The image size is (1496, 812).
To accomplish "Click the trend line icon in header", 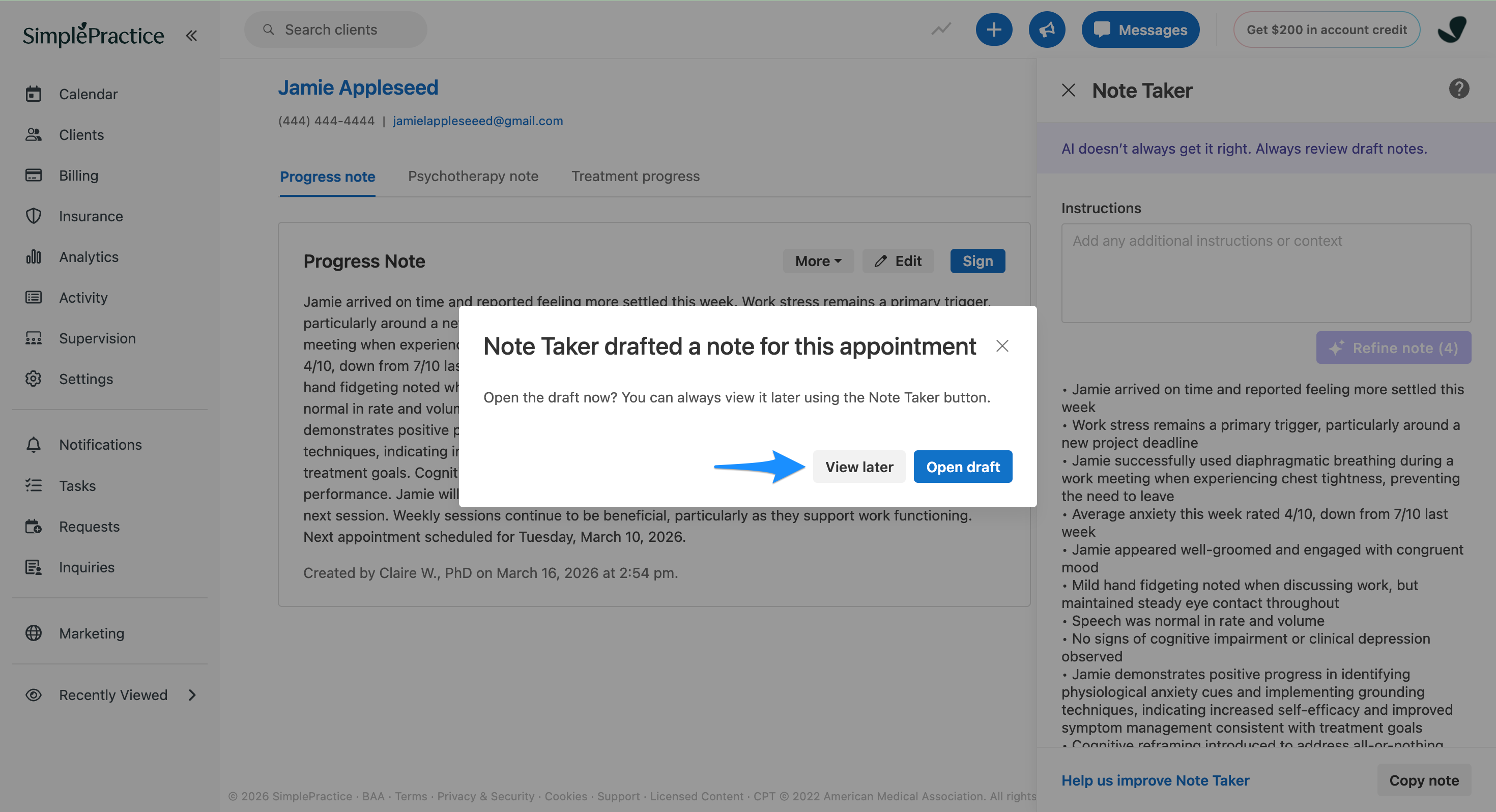I will point(941,28).
